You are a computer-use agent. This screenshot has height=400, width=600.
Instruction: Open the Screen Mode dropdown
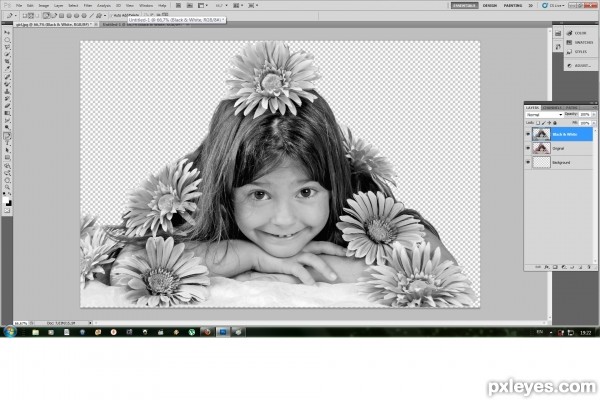[253, 5]
